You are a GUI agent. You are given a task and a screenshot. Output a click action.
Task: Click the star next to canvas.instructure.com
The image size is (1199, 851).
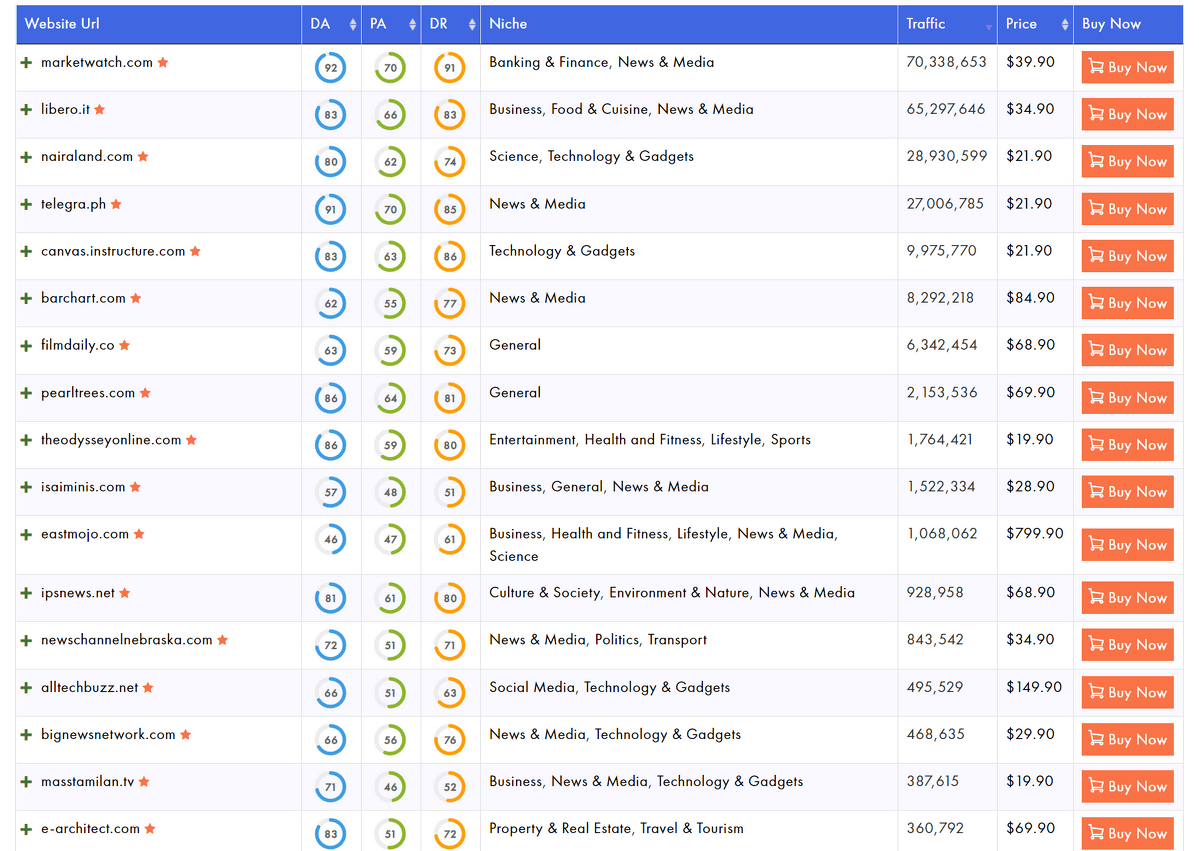[x=195, y=251]
